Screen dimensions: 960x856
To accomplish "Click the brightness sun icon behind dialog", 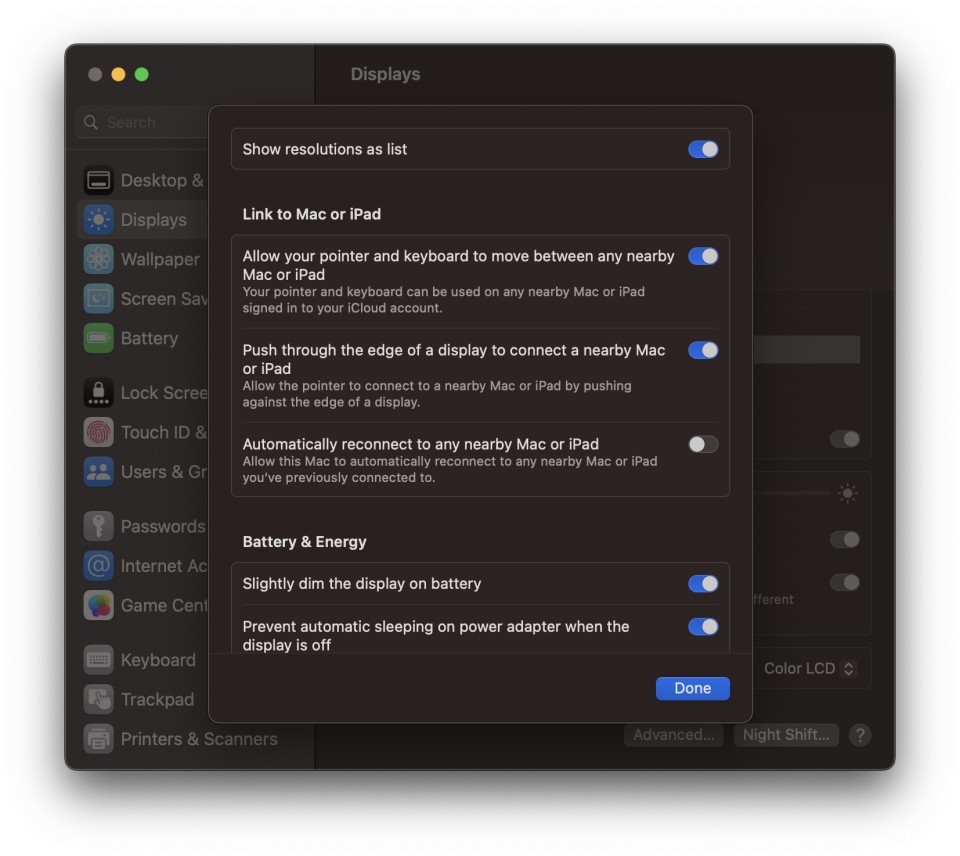I will click(x=847, y=494).
